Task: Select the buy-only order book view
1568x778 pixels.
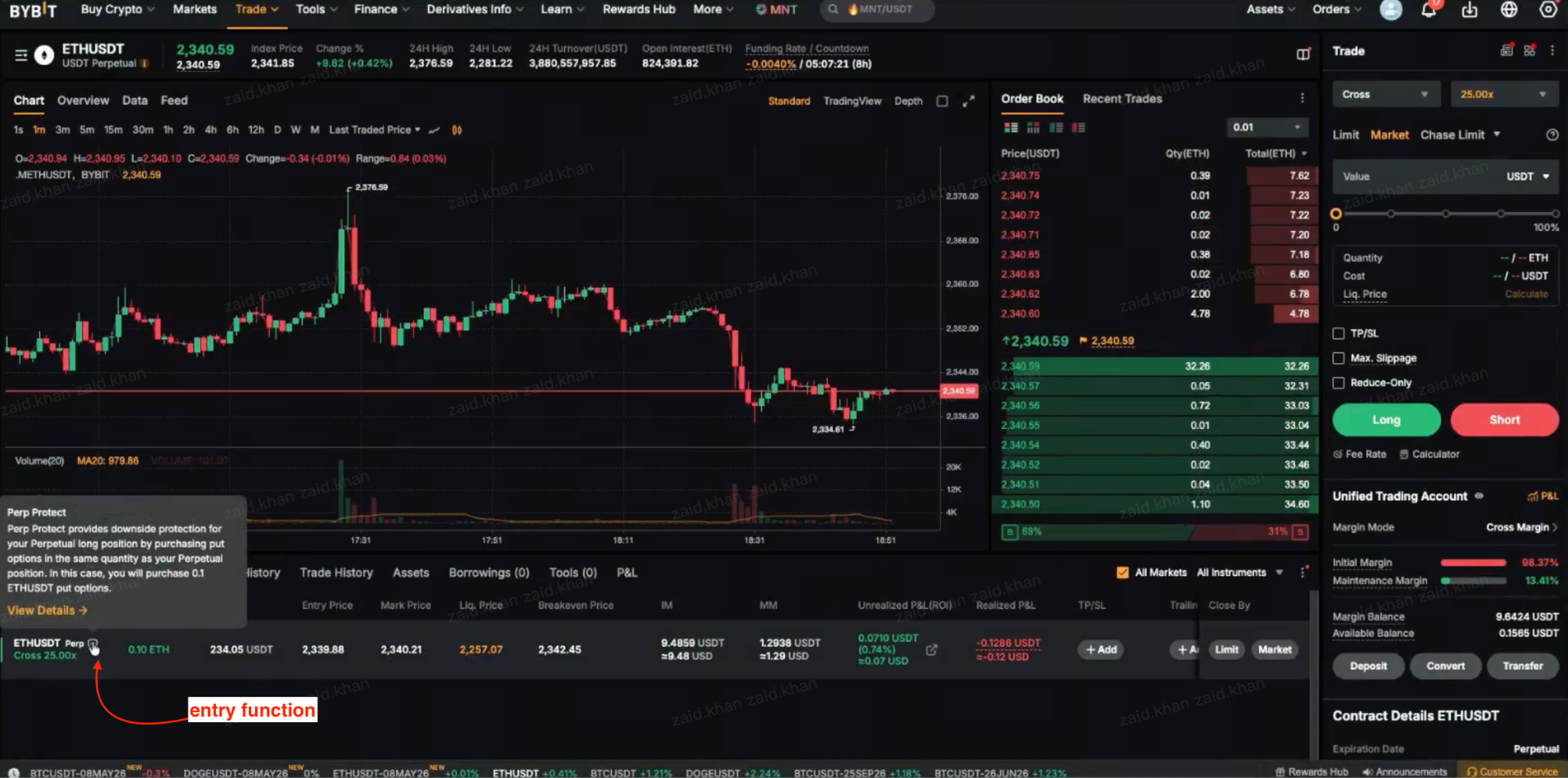Action: pyautogui.click(x=1056, y=128)
